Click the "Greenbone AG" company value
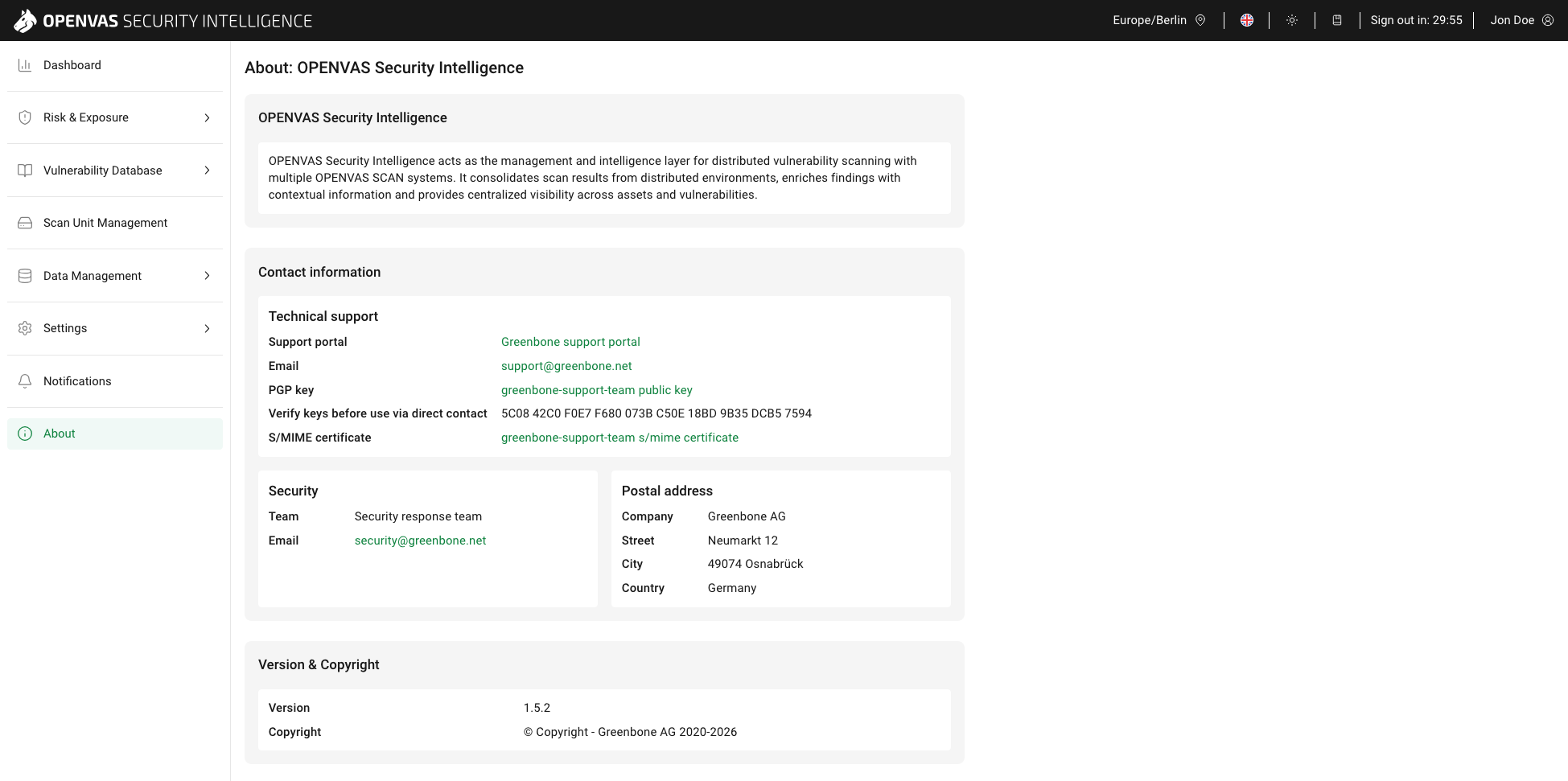 pyautogui.click(x=747, y=516)
